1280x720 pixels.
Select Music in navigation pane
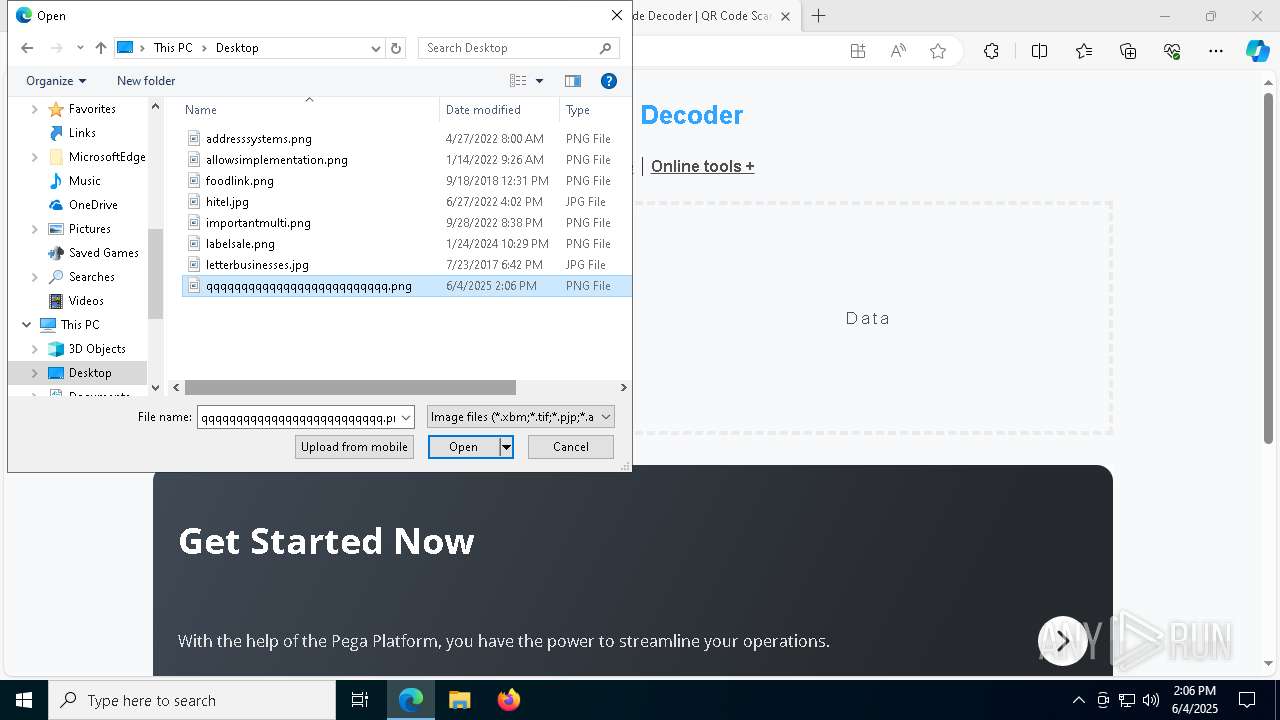84,181
